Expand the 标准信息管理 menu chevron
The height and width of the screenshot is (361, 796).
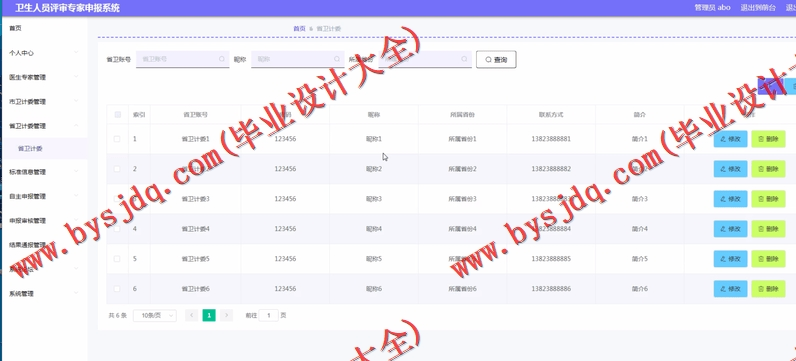[76, 172]
